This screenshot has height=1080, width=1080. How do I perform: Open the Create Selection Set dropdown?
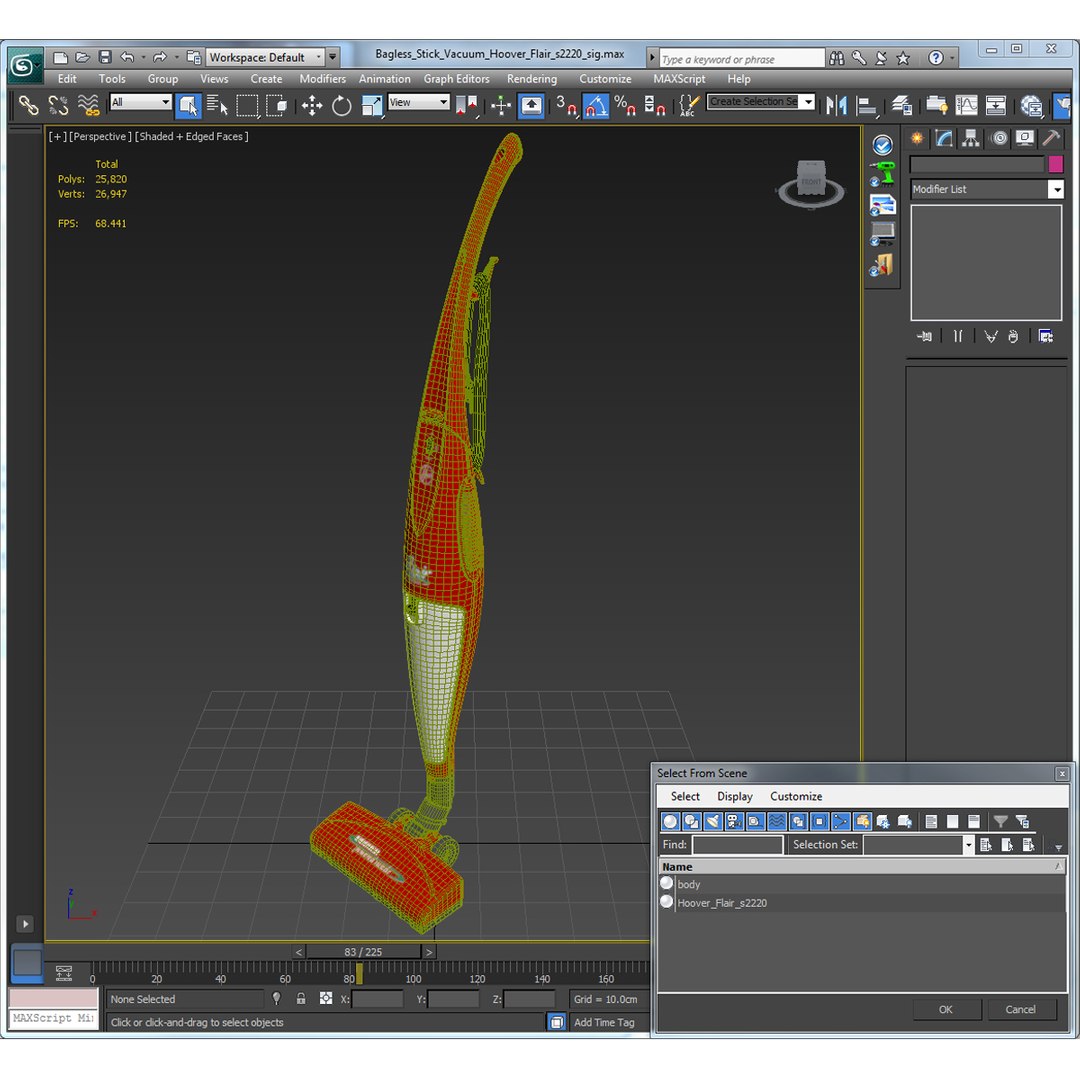click(760, 102)
